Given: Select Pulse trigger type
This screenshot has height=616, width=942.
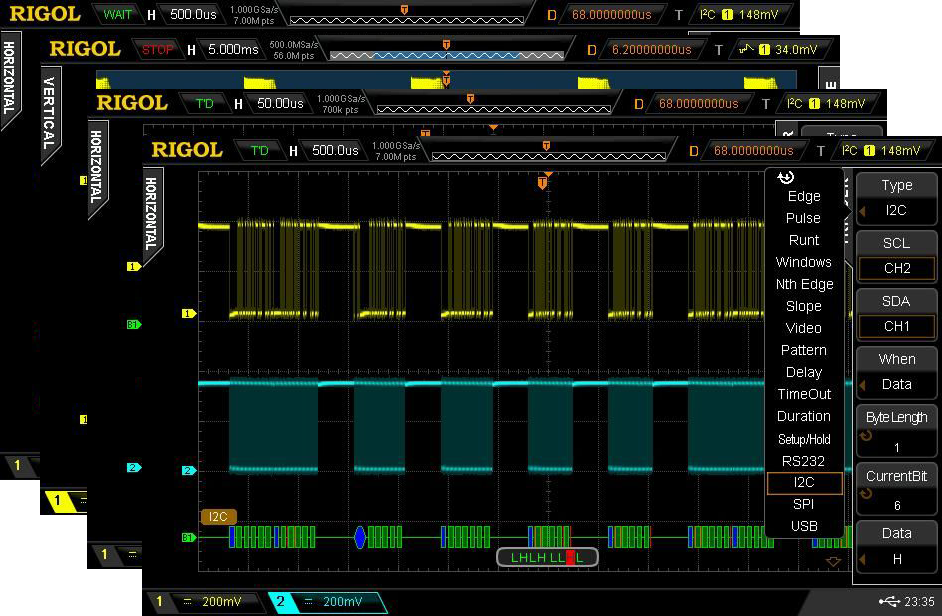Looking at the screenshot, I should 804,218.
